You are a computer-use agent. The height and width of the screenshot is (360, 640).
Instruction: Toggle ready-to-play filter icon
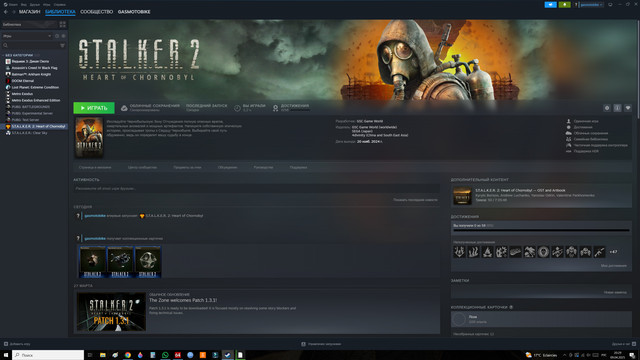[x=63, y=36]
